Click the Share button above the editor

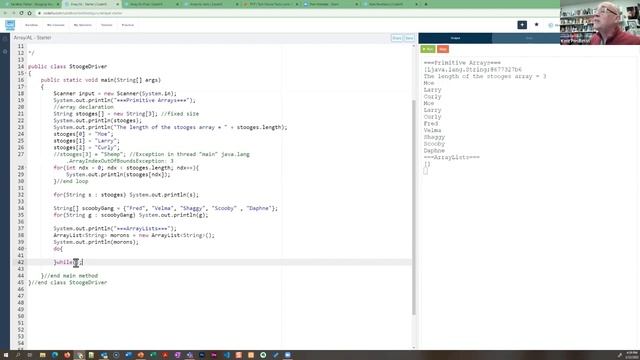click(397, 38)
